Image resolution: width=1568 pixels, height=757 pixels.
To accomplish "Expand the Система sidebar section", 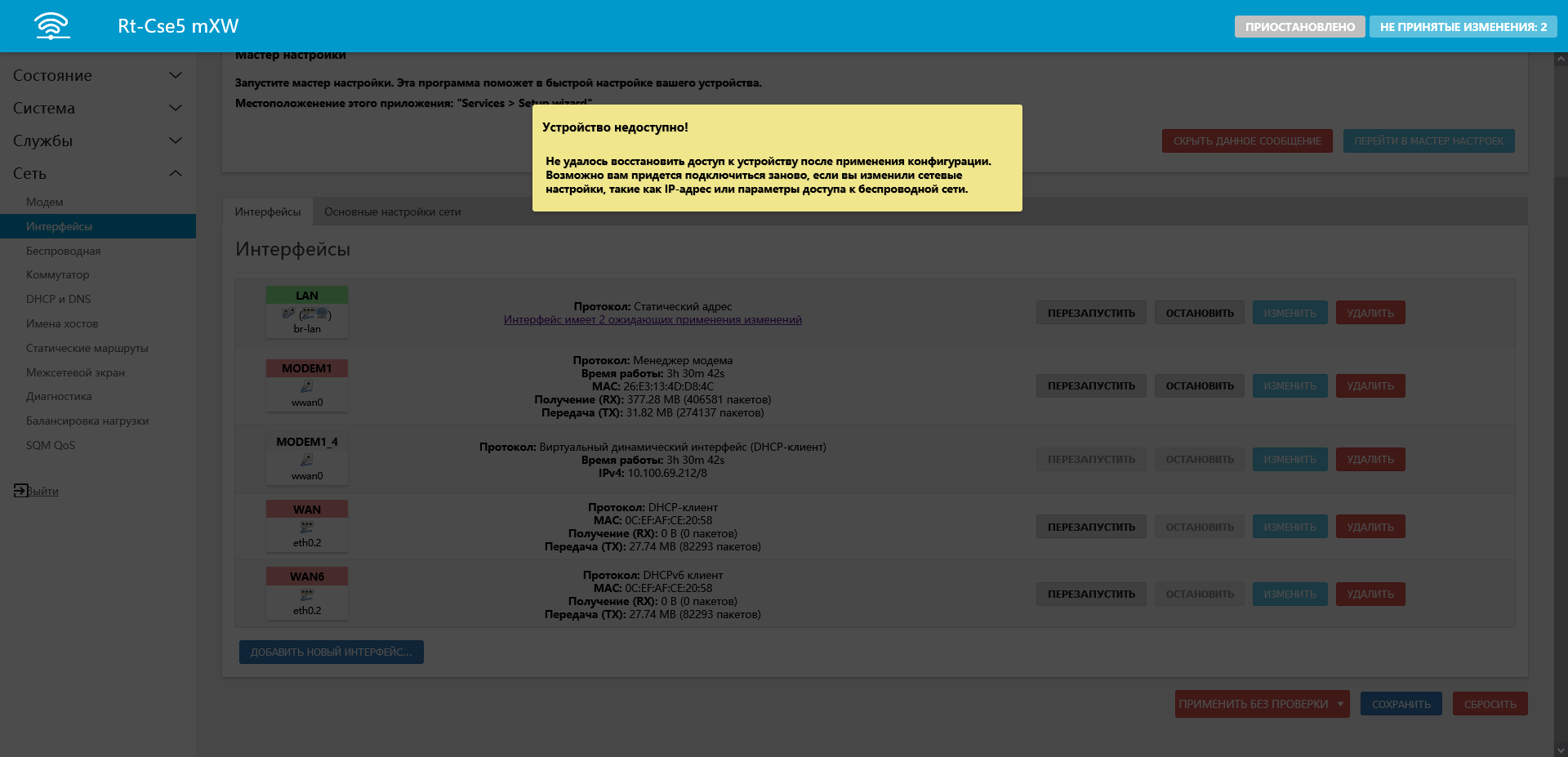I will 175,108.
